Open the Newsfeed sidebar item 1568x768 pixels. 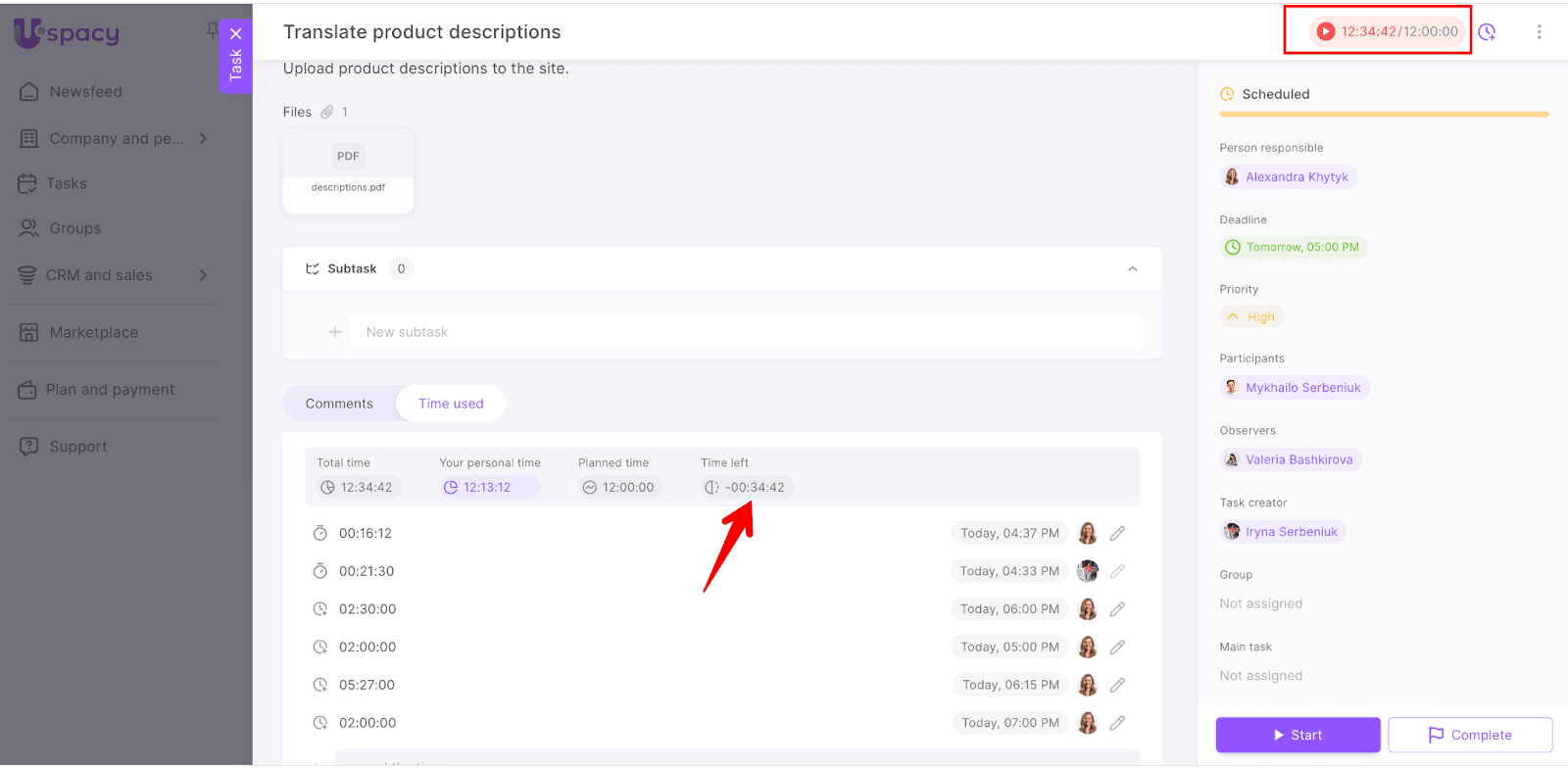(x=86, y=92)
